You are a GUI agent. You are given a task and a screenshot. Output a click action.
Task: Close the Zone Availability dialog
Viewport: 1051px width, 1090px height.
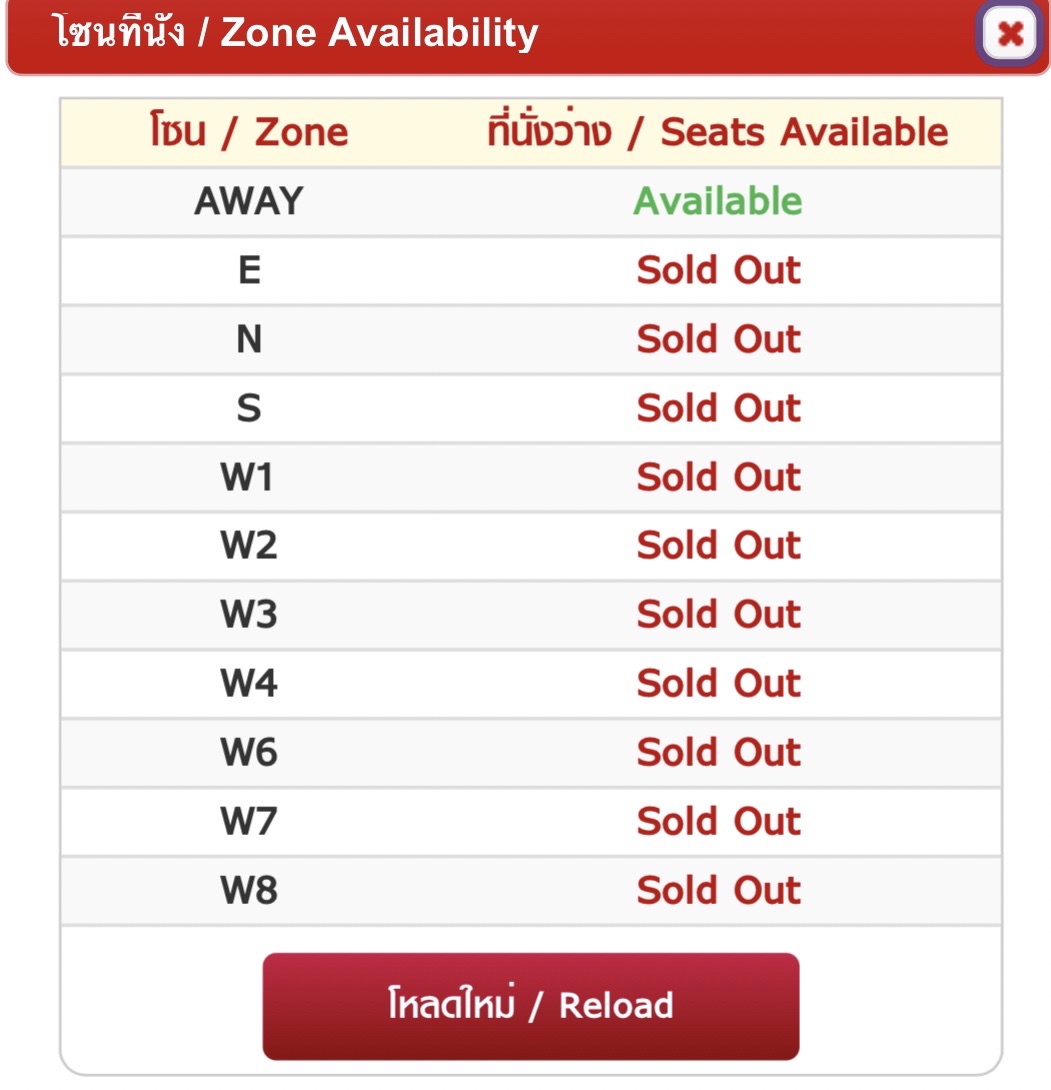[x=1010, y=33]
